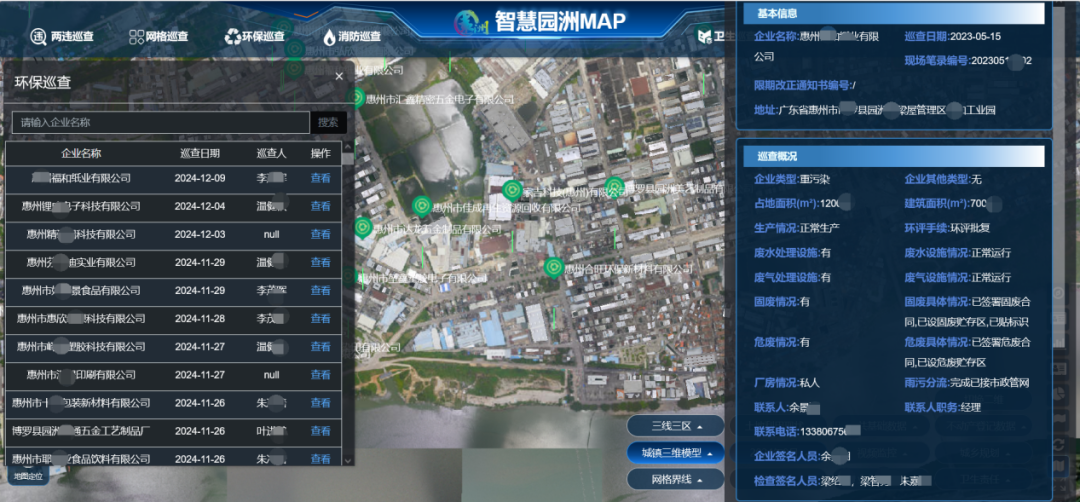Select map pin for 惠州合田环保新材料有限公司
Image resolution: width=1080 pixels, height=502 pixels.
pyautogui.click(x=553, y=267)
